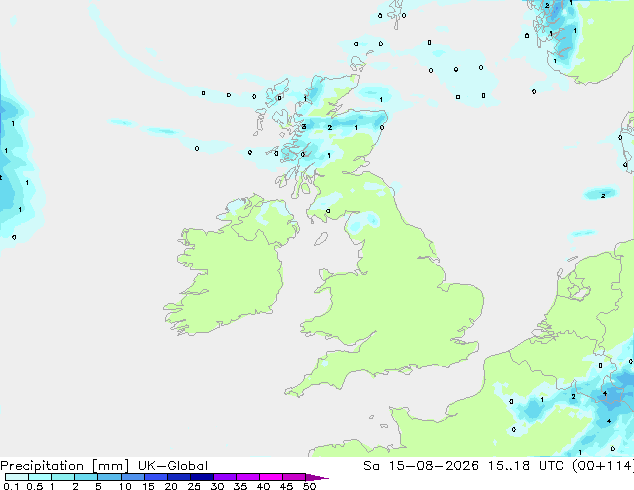
Task: Click the legend label '30'
Action: coord(217,486)
